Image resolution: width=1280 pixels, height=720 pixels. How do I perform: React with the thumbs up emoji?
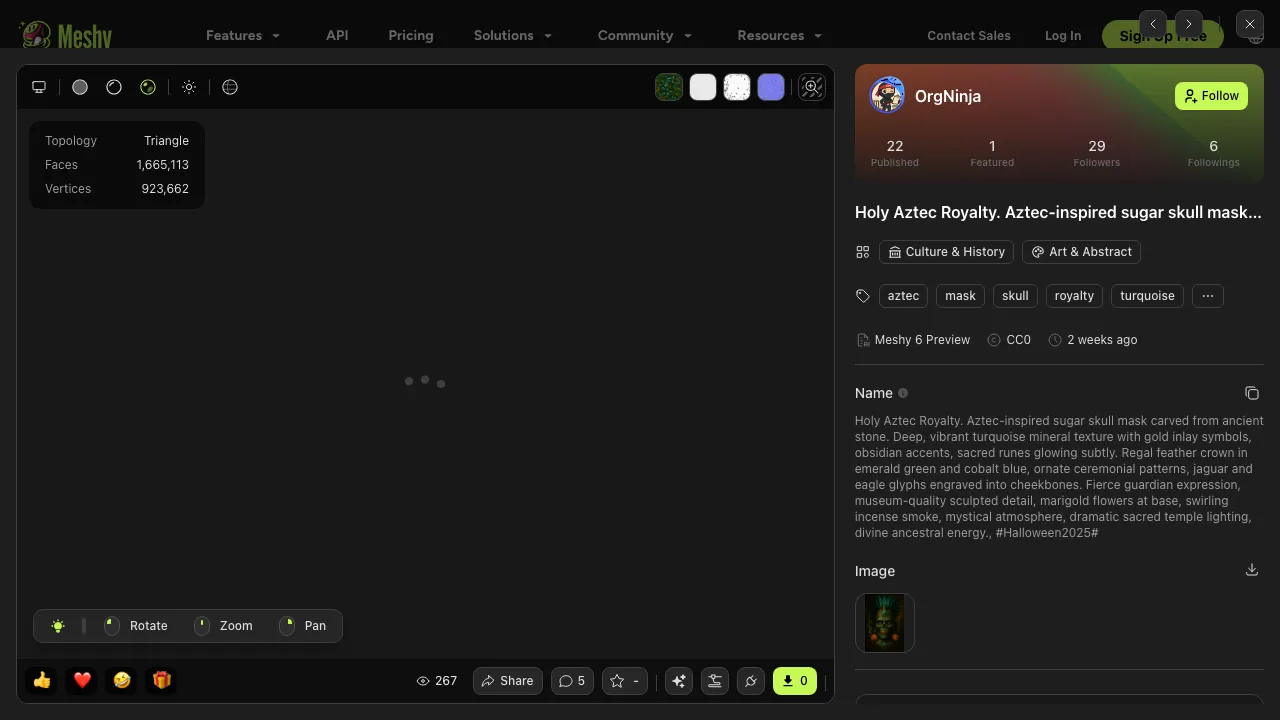[41, 680]
